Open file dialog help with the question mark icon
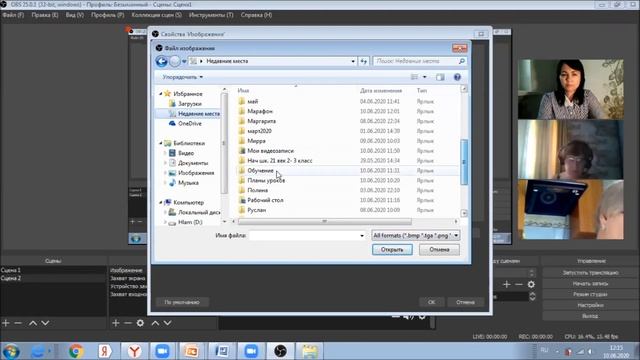The width and height of the screenshot is (640, 360). coord(457,77)
